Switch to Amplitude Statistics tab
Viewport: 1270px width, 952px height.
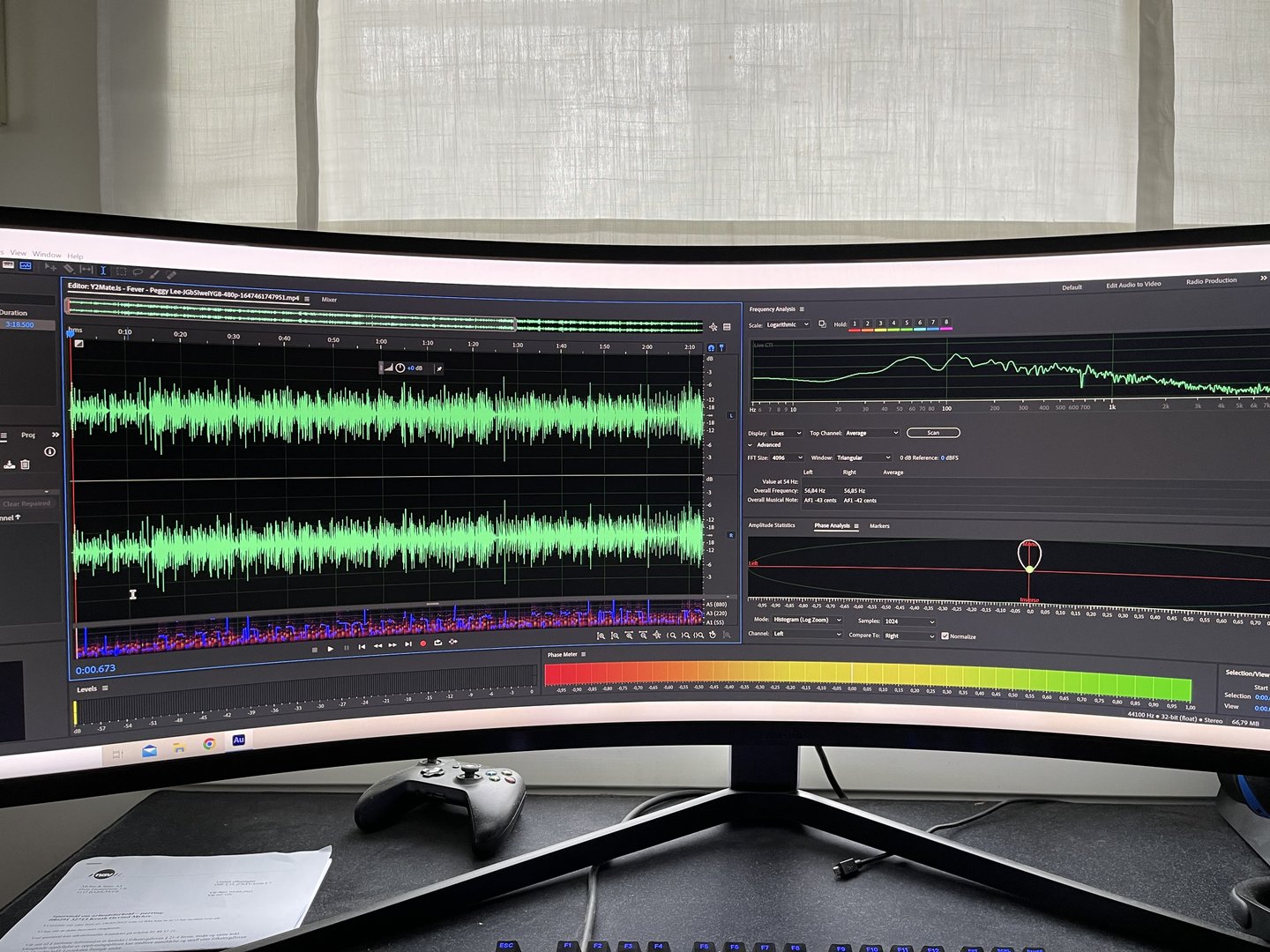coord(772,525)
